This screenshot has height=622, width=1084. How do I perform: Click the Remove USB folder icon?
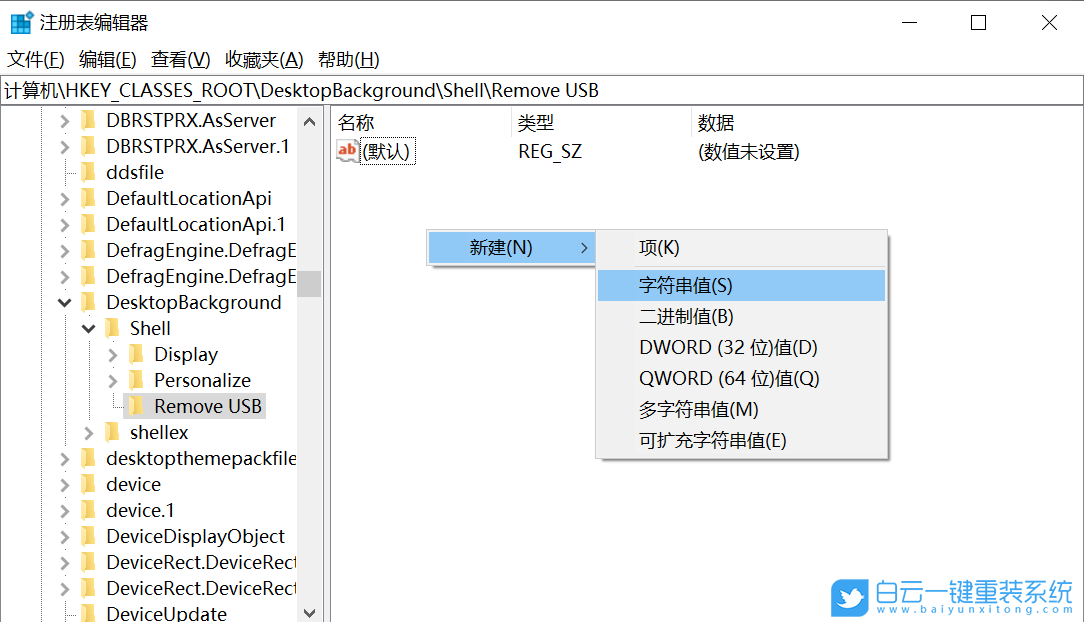click(135, 405)
